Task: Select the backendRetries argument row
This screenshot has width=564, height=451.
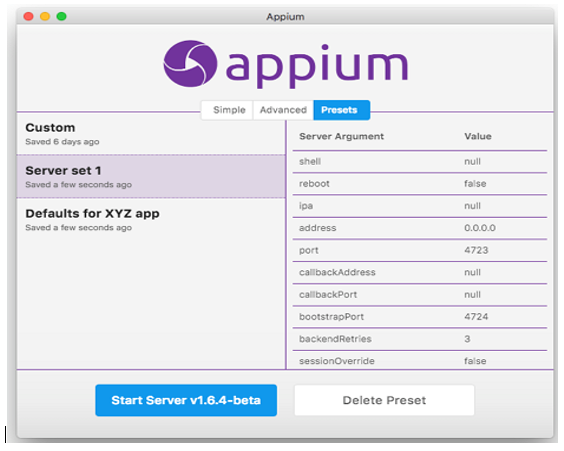Action: tap(420, 339)
